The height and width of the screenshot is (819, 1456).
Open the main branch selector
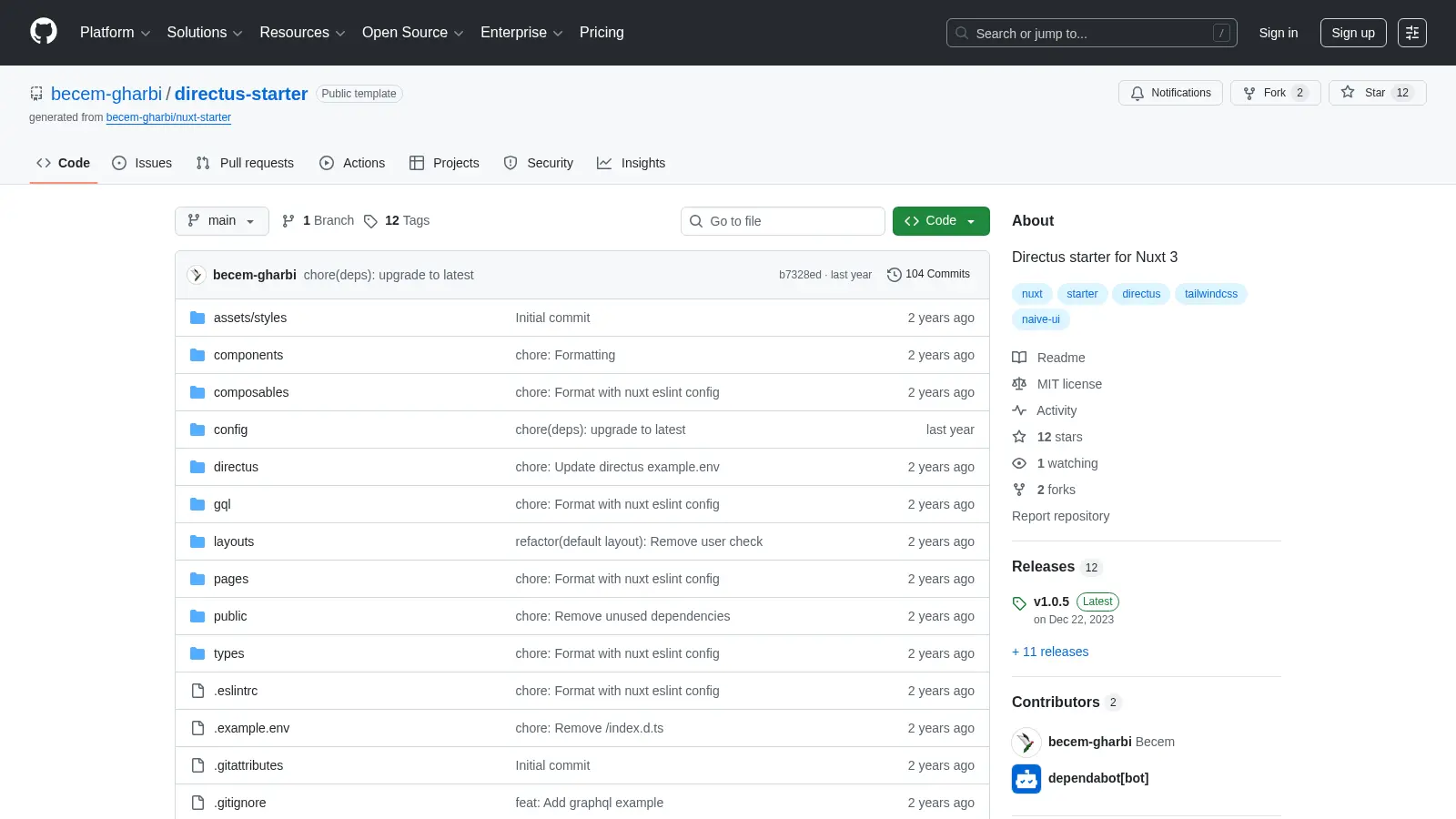(x=222, y=221)
